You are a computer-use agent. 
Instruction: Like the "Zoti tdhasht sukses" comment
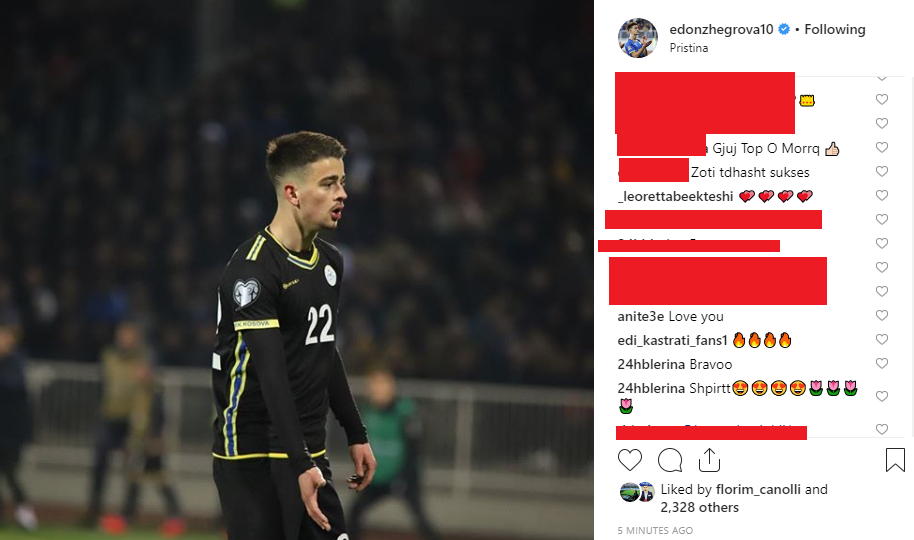click(x=882, y=171)
